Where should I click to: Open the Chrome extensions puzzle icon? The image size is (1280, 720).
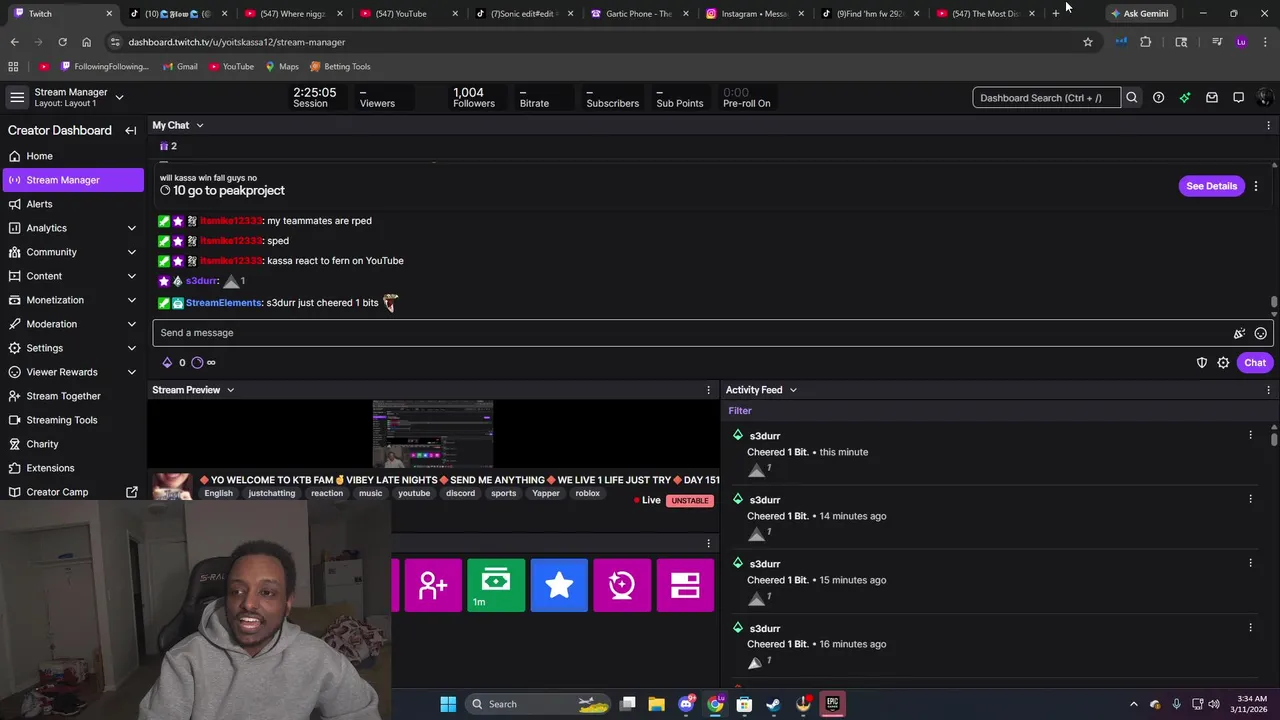[x=1146, y=42]
